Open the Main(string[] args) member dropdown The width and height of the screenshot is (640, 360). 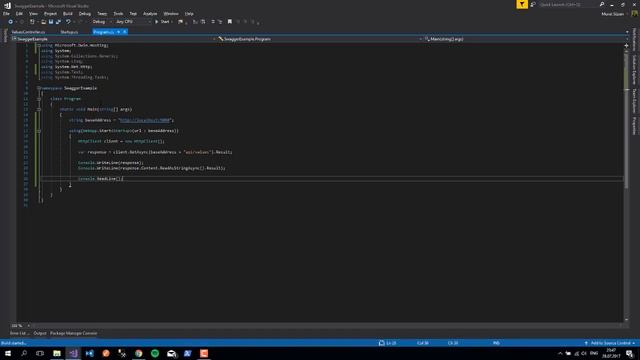click(x=525, y=39)
